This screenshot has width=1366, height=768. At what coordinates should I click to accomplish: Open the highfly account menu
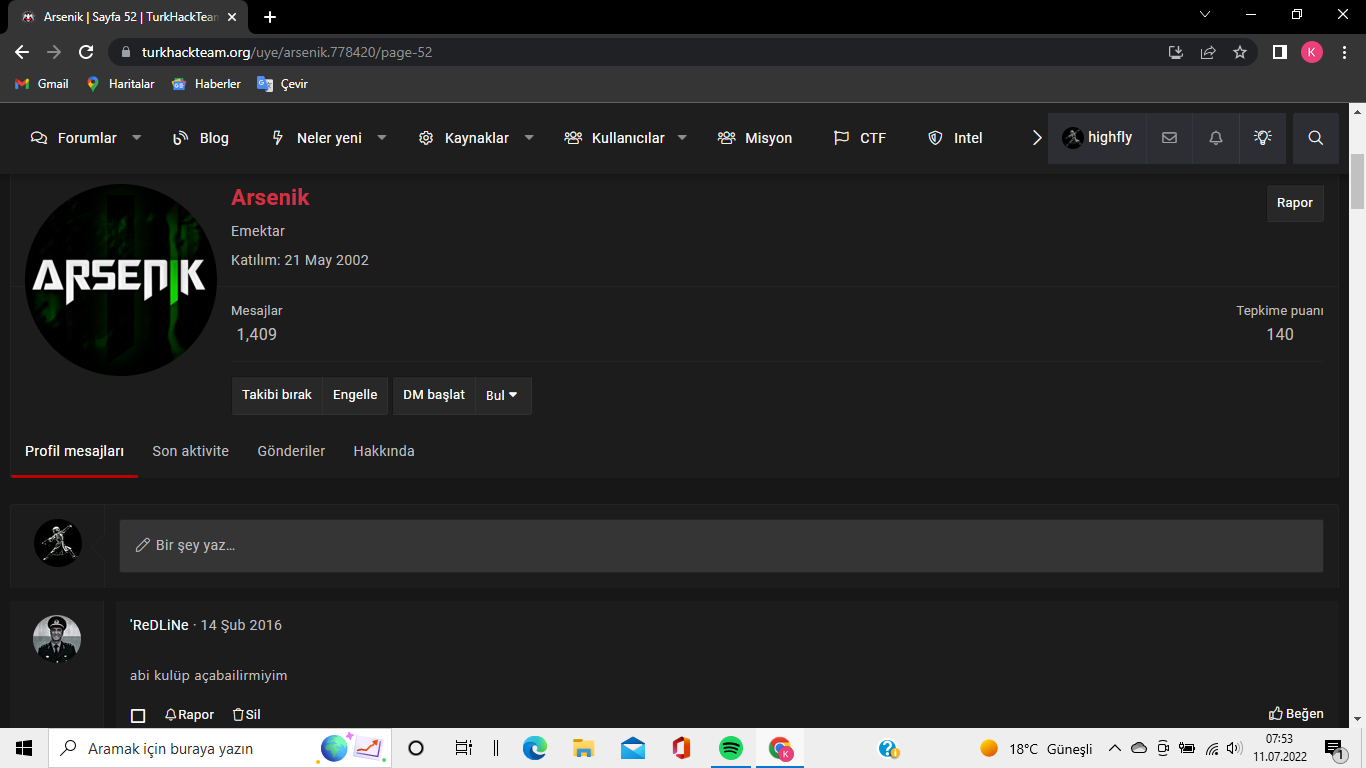(x=1097, y=138)
